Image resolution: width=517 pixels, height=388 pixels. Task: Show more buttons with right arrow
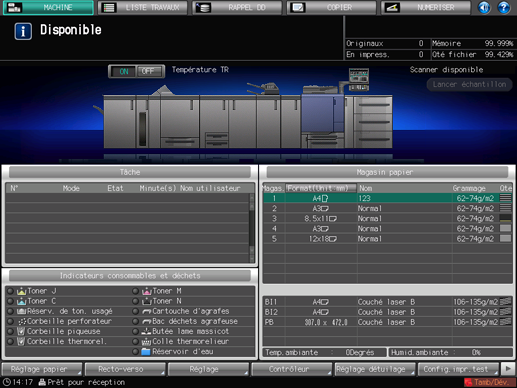[508, 369]
